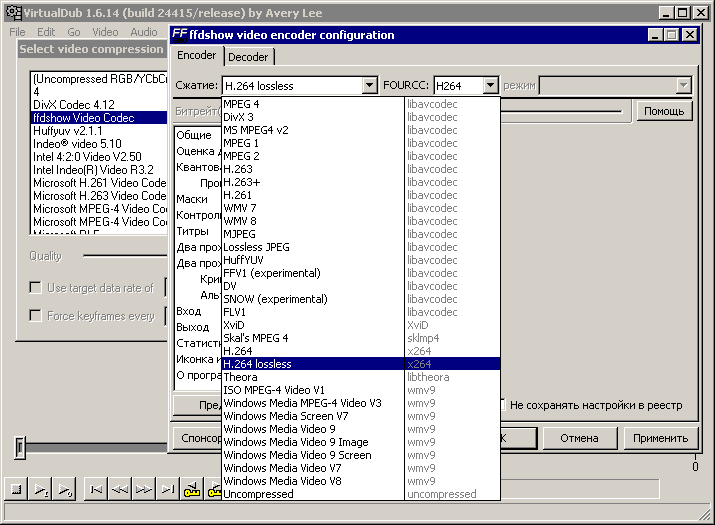The height and width of the screenshot is (525, 715).
Task: Check 'Не сохранять настройки в реестр' option
Action: pos(501,405)
